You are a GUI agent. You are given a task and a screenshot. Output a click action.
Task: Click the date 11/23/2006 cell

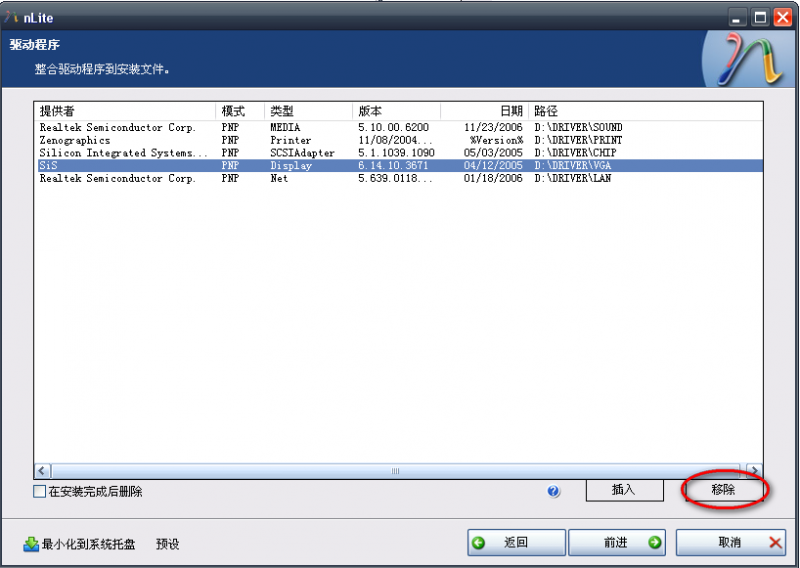tap(493, 127)
